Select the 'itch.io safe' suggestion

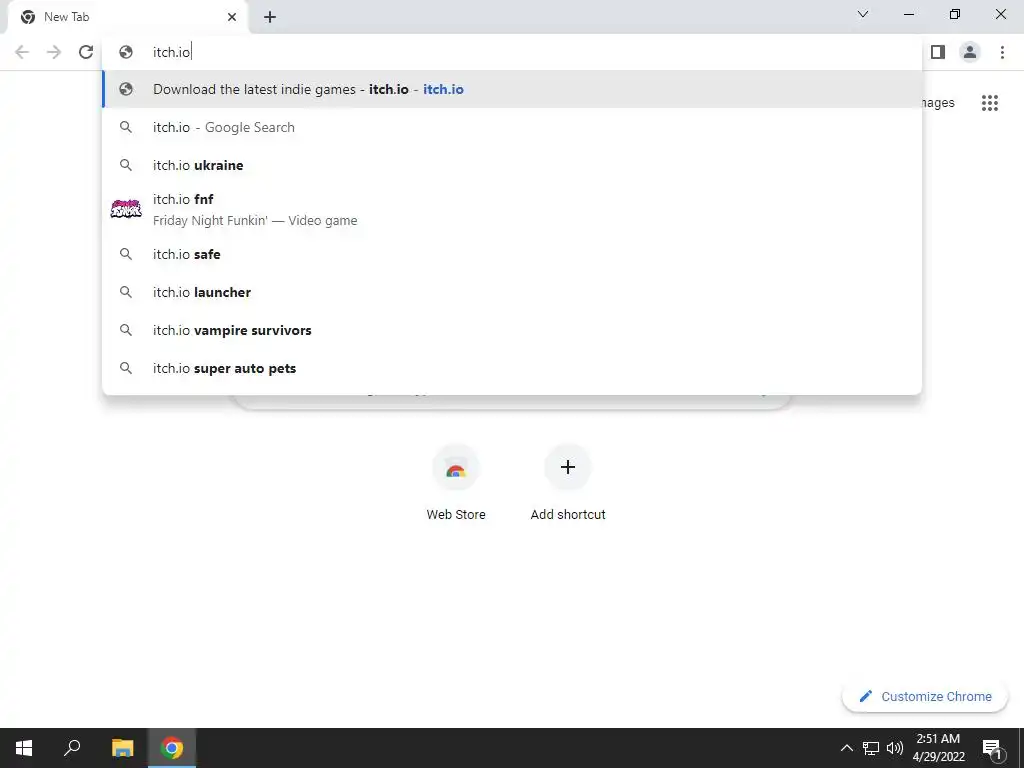click(x=513, y=254)
